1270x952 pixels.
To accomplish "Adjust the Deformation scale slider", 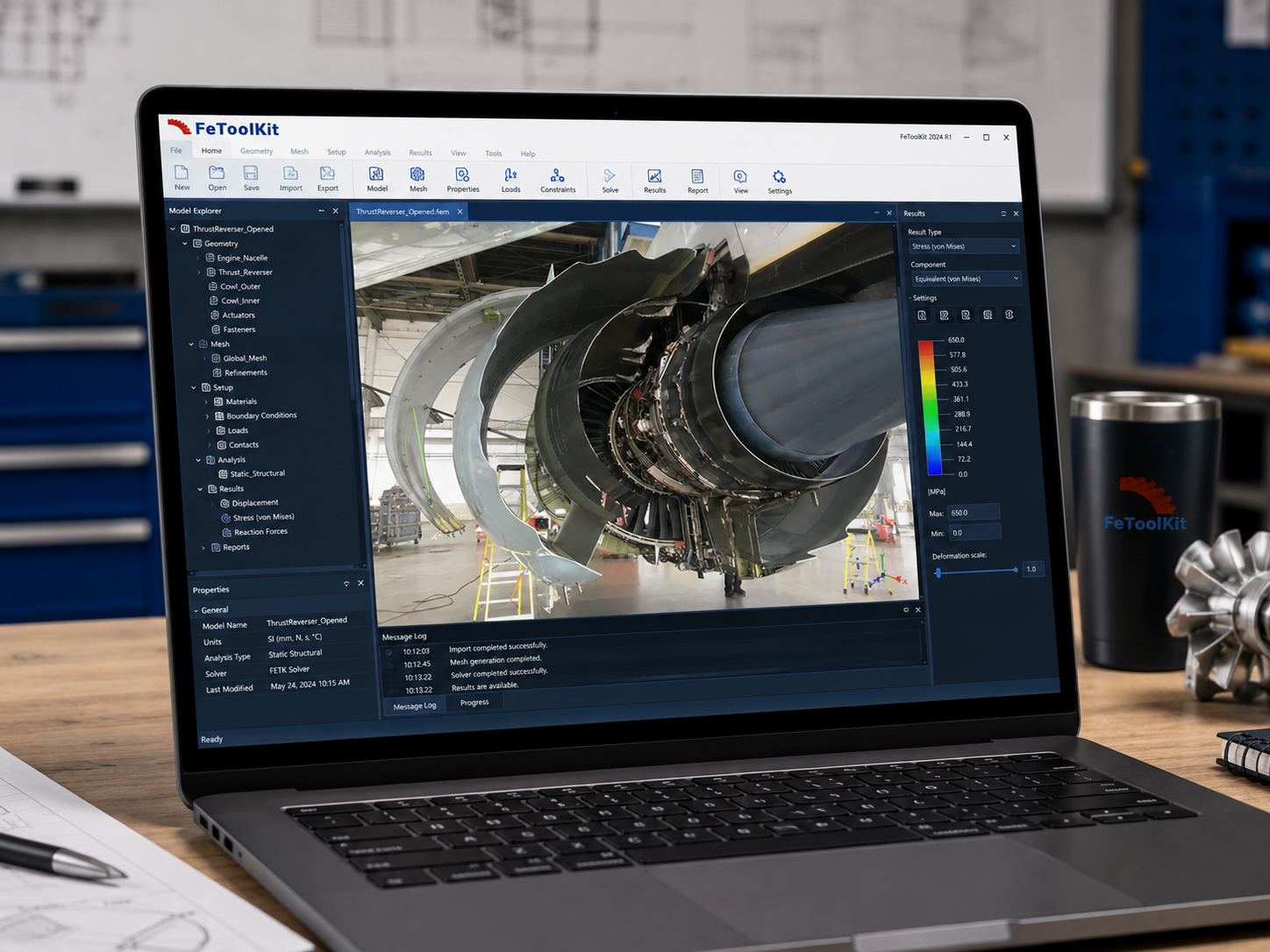I will 976,571.
